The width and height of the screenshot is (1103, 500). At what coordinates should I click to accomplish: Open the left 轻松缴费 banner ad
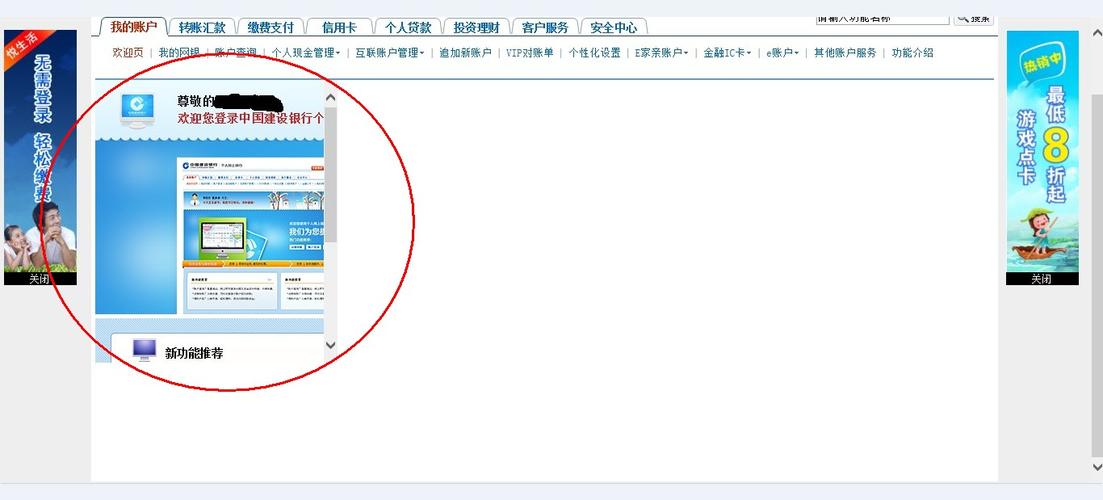coord(40,151)
